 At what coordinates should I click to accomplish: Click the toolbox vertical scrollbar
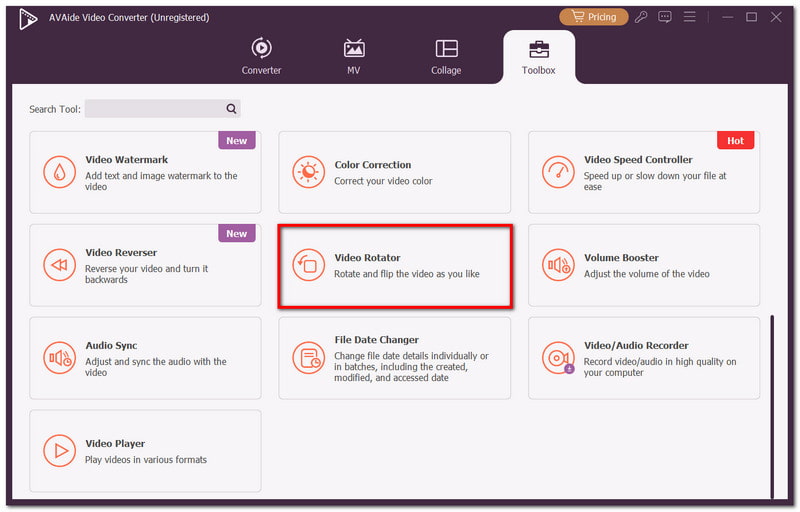[772, 406]
